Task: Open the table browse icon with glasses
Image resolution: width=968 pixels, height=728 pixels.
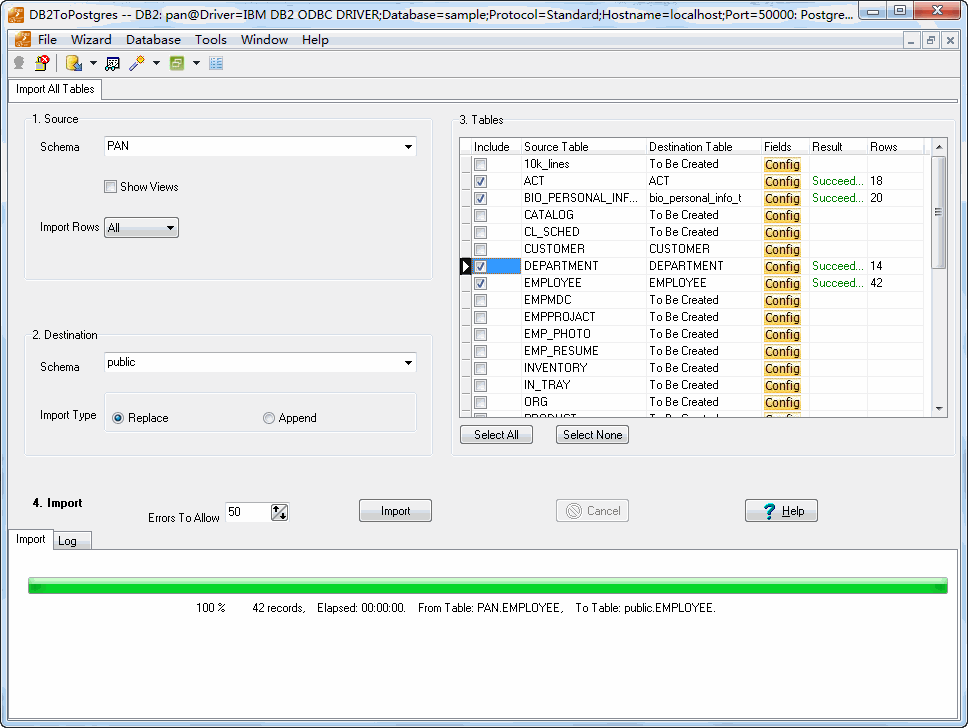Action: [112, 63]
